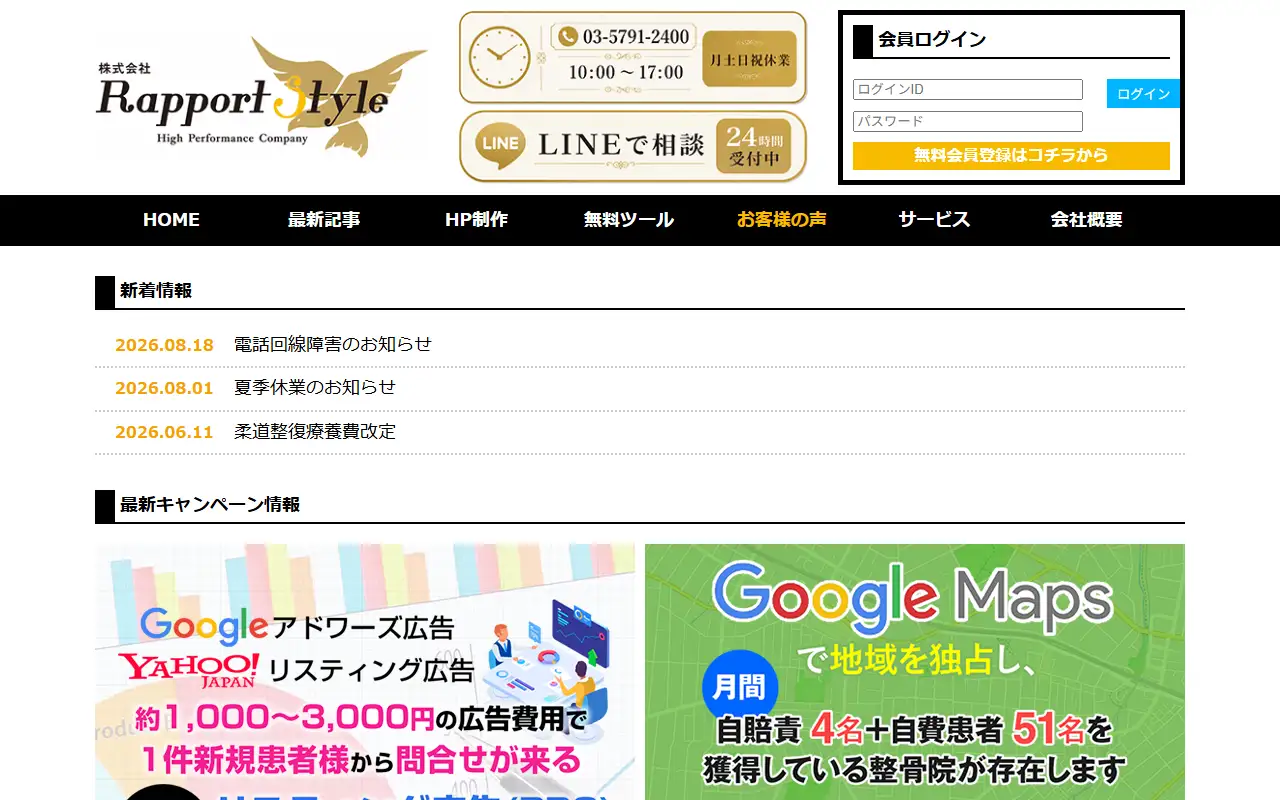The image size is (1280, 800).
Task: Click the blue ログイン button
Action: point(1143,94)
